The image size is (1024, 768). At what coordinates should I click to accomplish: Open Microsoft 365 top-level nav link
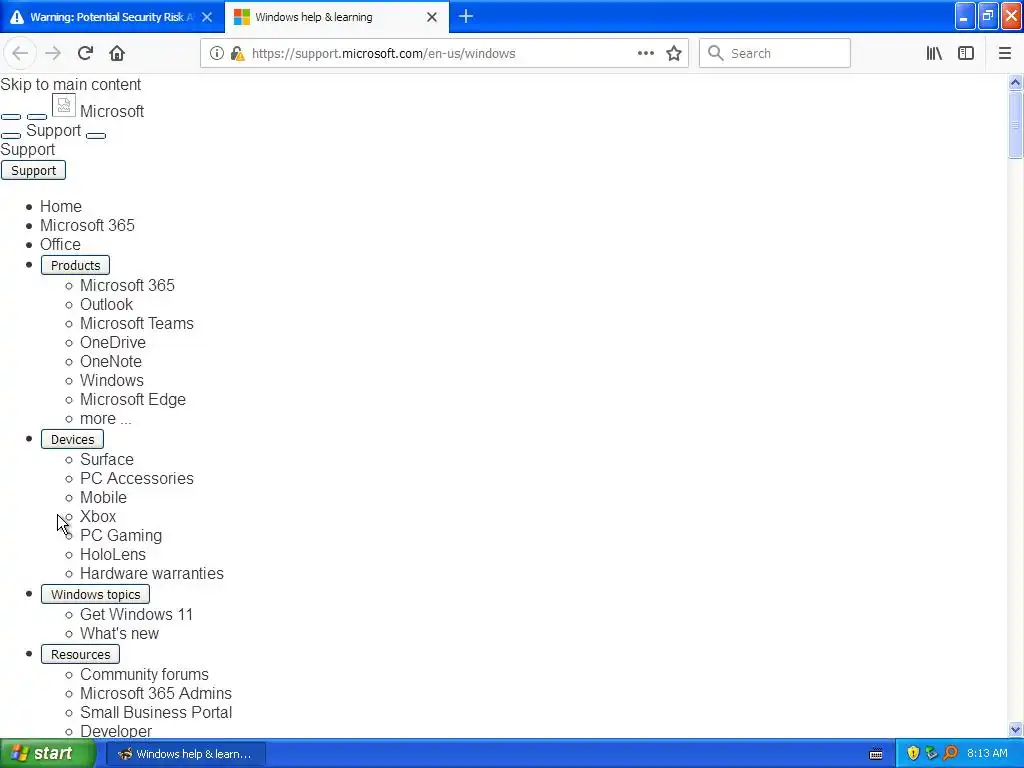[87, 225]
